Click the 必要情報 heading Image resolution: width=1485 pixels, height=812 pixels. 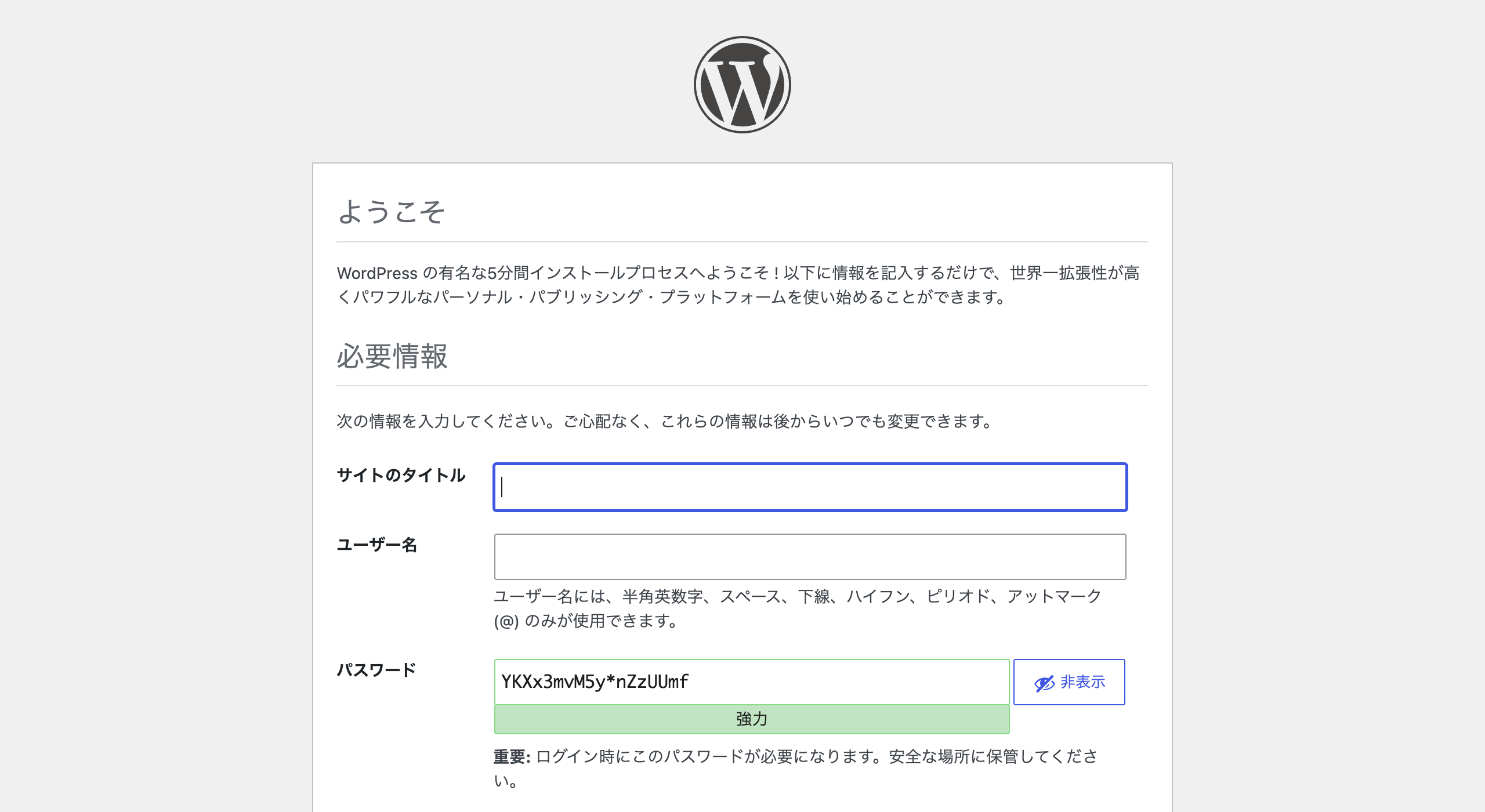[x=392, y=356]
